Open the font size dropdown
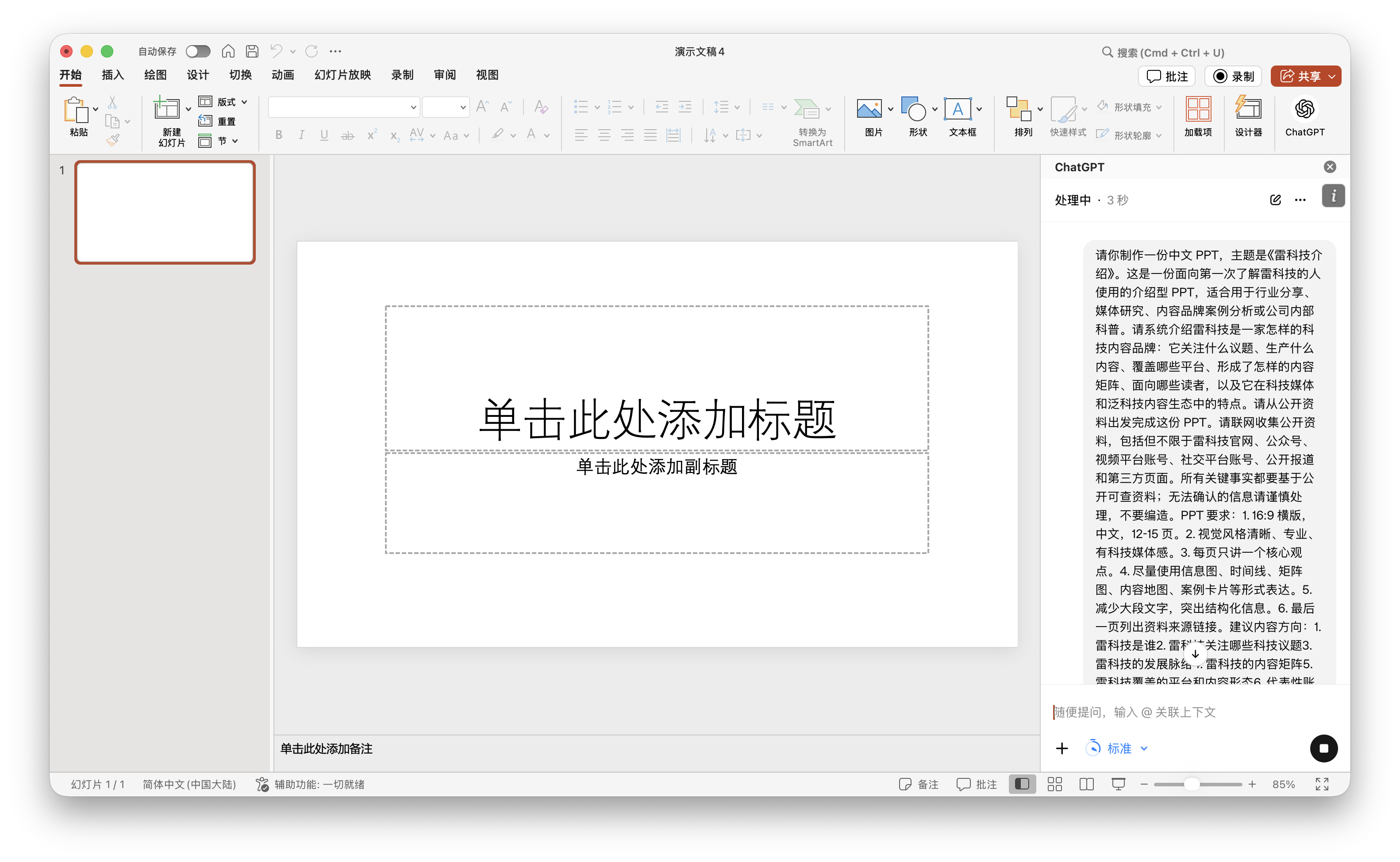This screenshot has width=1400, height=862. pyautogui.click(x=462, y=107)
